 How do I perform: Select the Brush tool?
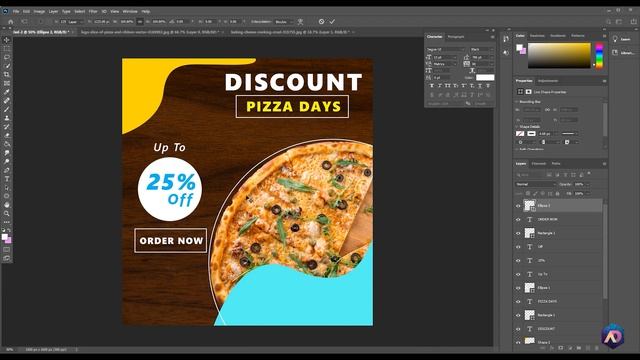click(7, 109)
